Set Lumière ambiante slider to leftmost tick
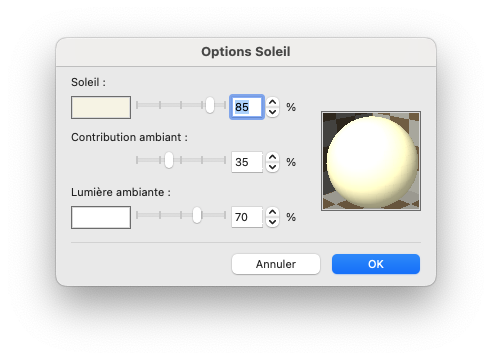 point(137,215)
